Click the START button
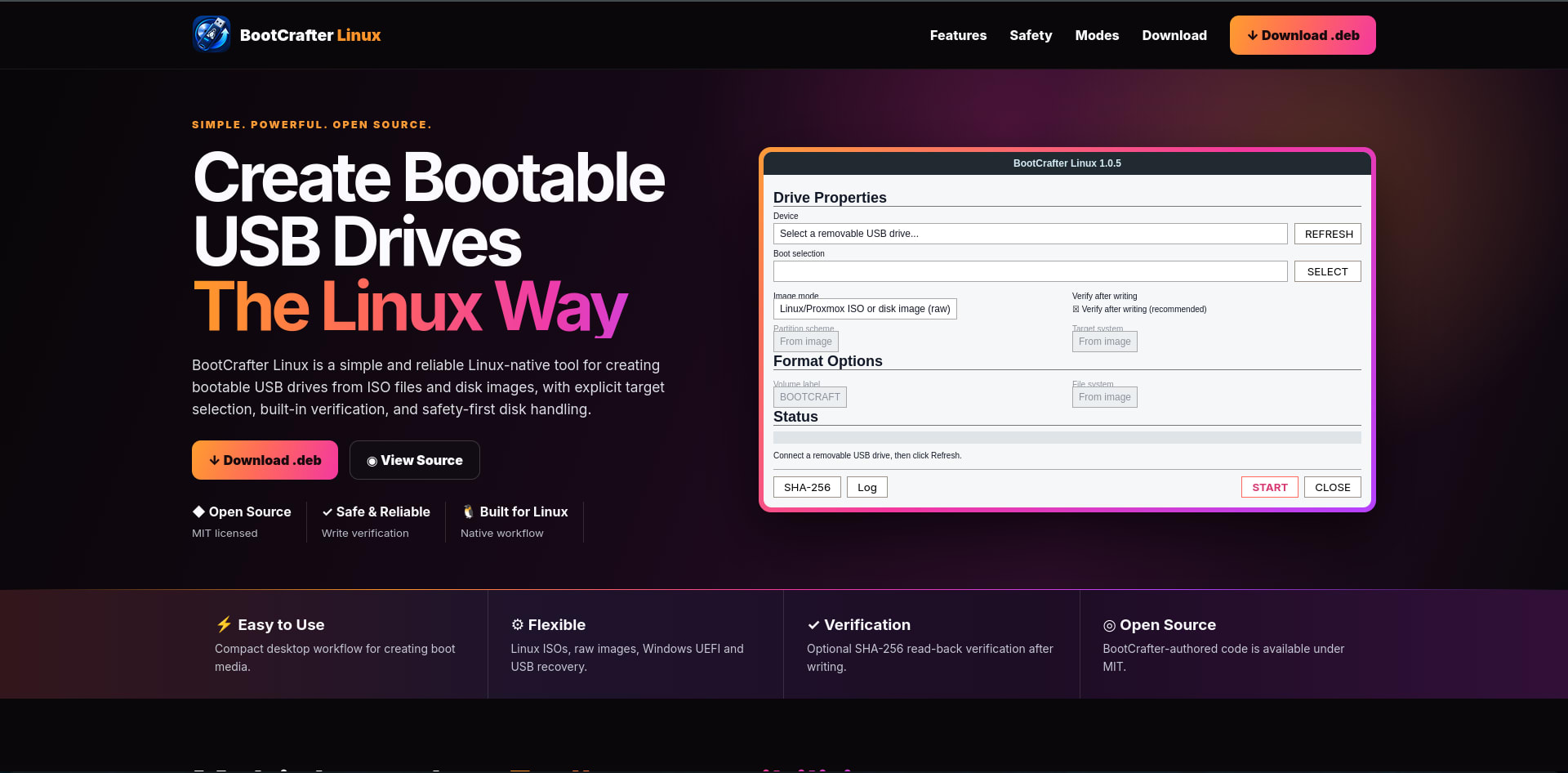The image size is (1568, 773). click(x=1270, y=487)
